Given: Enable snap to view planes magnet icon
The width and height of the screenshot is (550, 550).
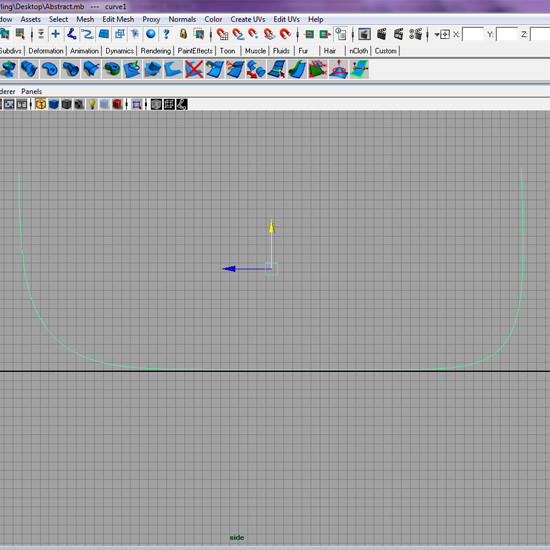Looking at the screenshot, I should click(269, 34).
